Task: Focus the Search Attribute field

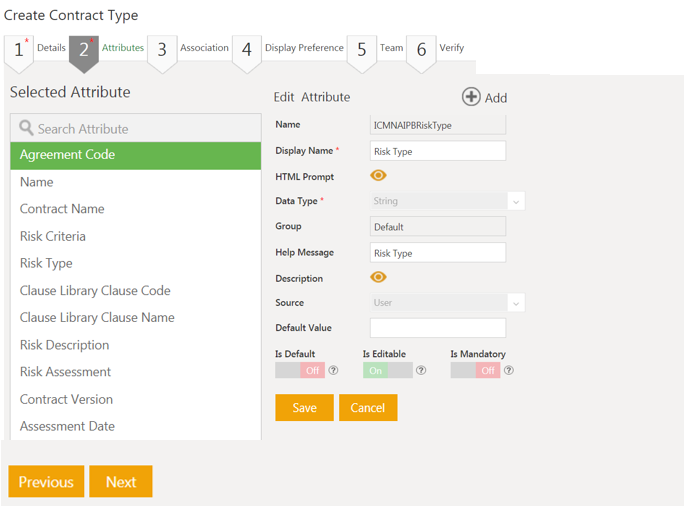Action: [x=136, y=128]
